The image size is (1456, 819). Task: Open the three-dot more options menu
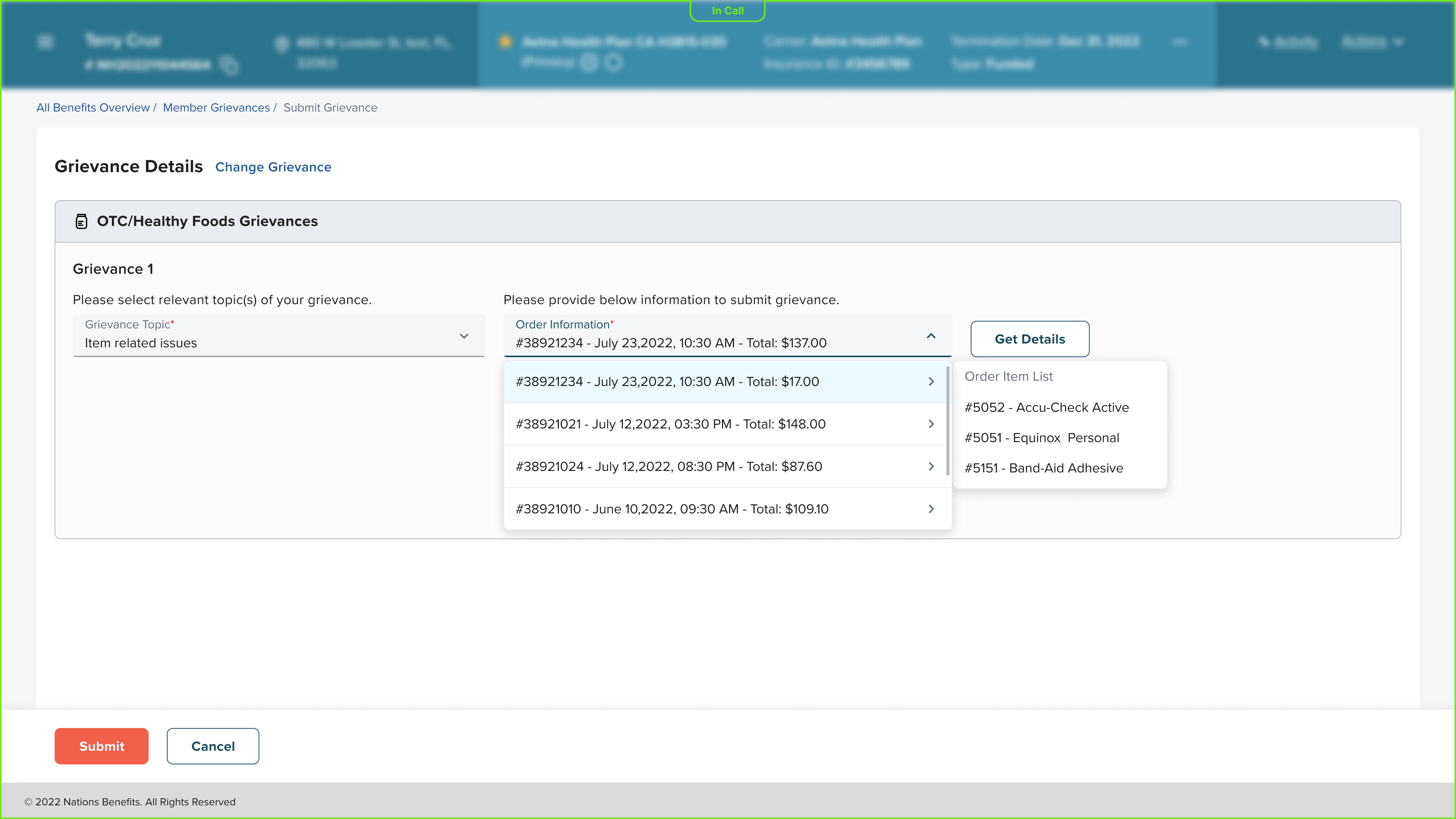click(x=1180, y=42)
